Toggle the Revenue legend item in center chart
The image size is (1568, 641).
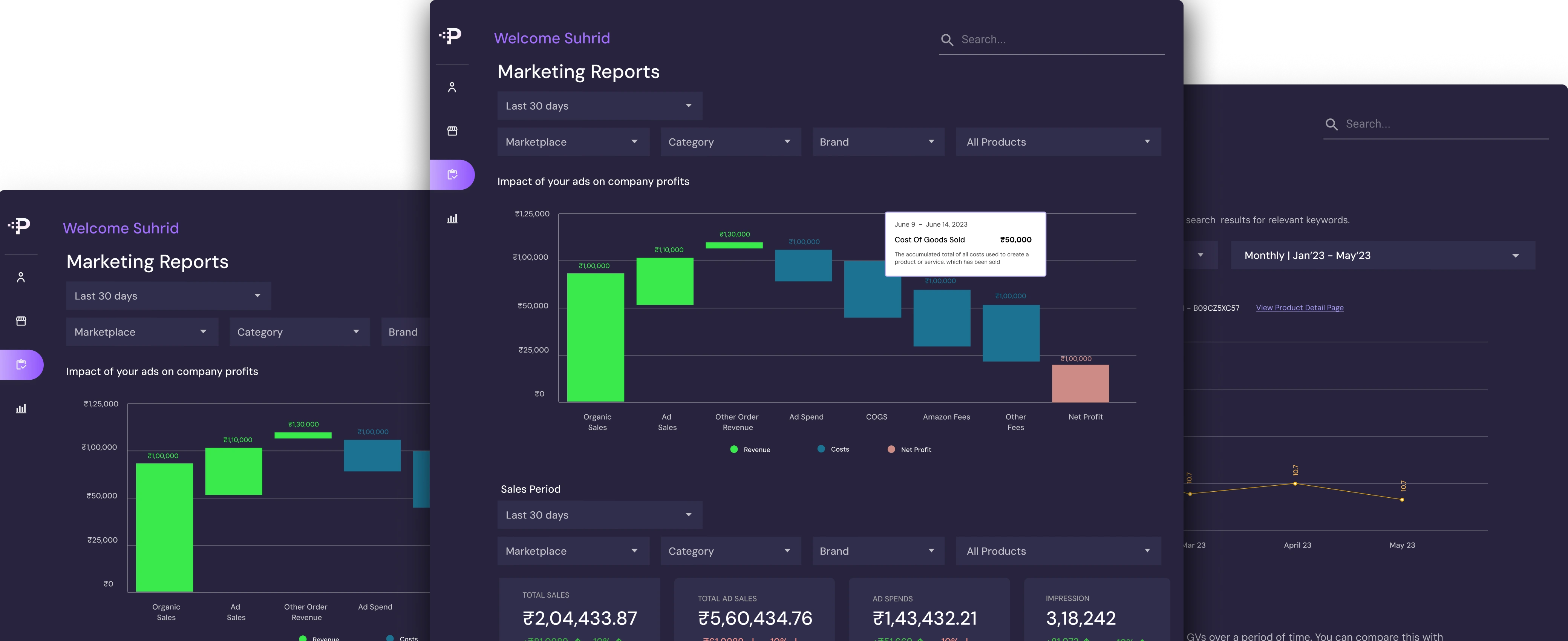750,449
